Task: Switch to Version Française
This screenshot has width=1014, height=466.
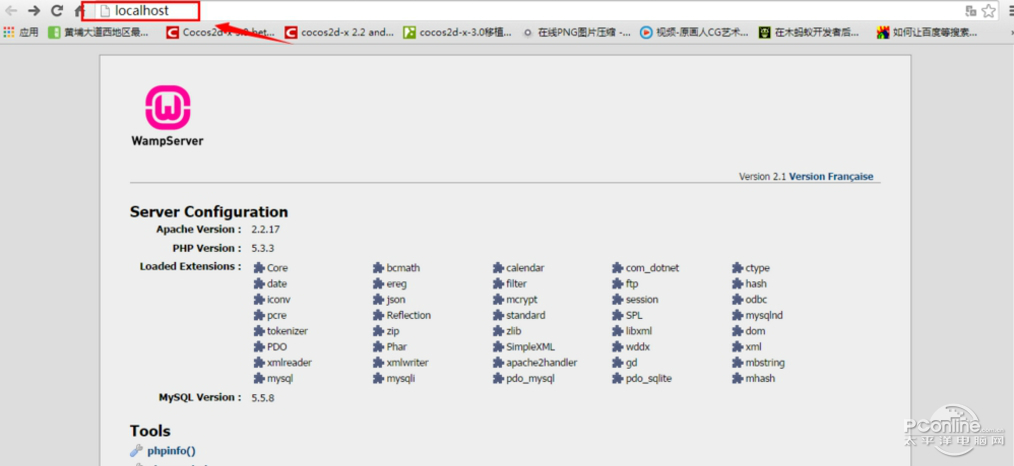Action: [x=831, y=176]
